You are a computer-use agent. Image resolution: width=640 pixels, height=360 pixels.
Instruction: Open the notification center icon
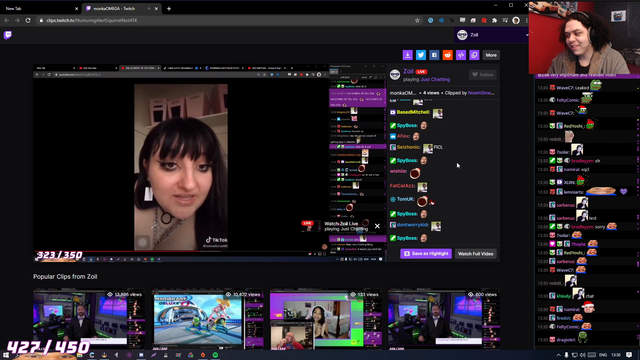pyautogui.click(x=629, y=355)
